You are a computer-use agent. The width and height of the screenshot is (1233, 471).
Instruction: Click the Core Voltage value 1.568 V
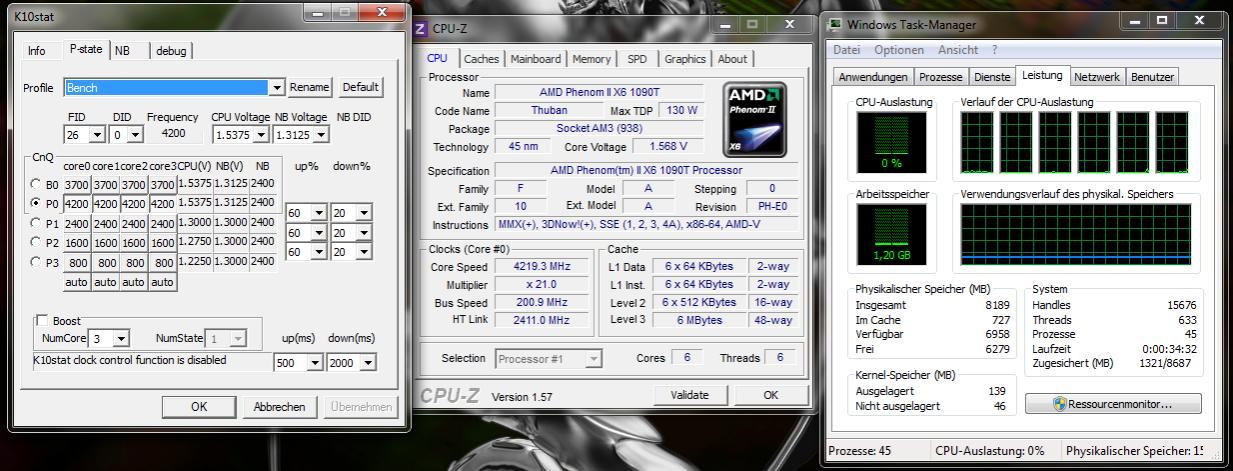click(669, 147)
